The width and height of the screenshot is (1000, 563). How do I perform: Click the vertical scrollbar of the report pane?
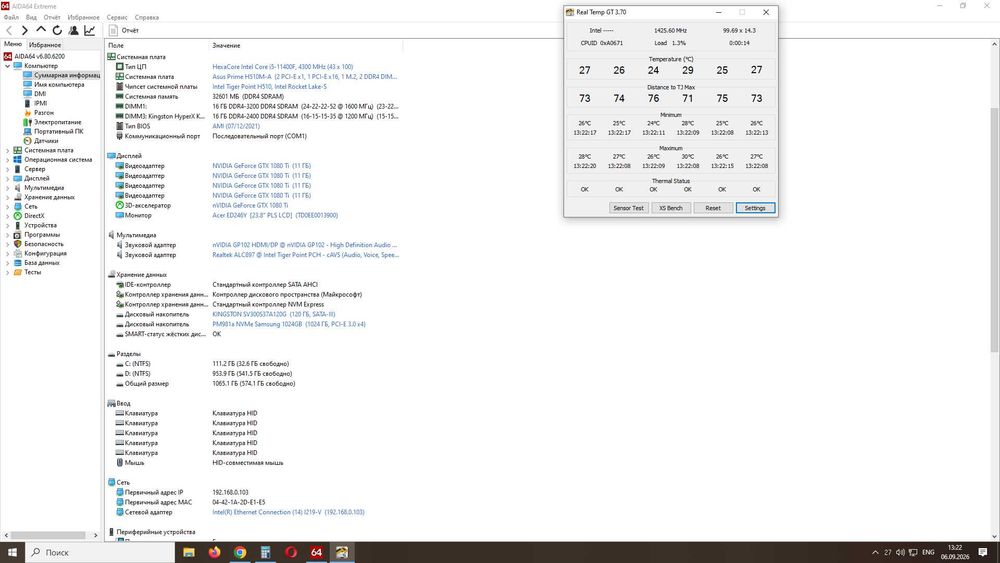point(994,230)
